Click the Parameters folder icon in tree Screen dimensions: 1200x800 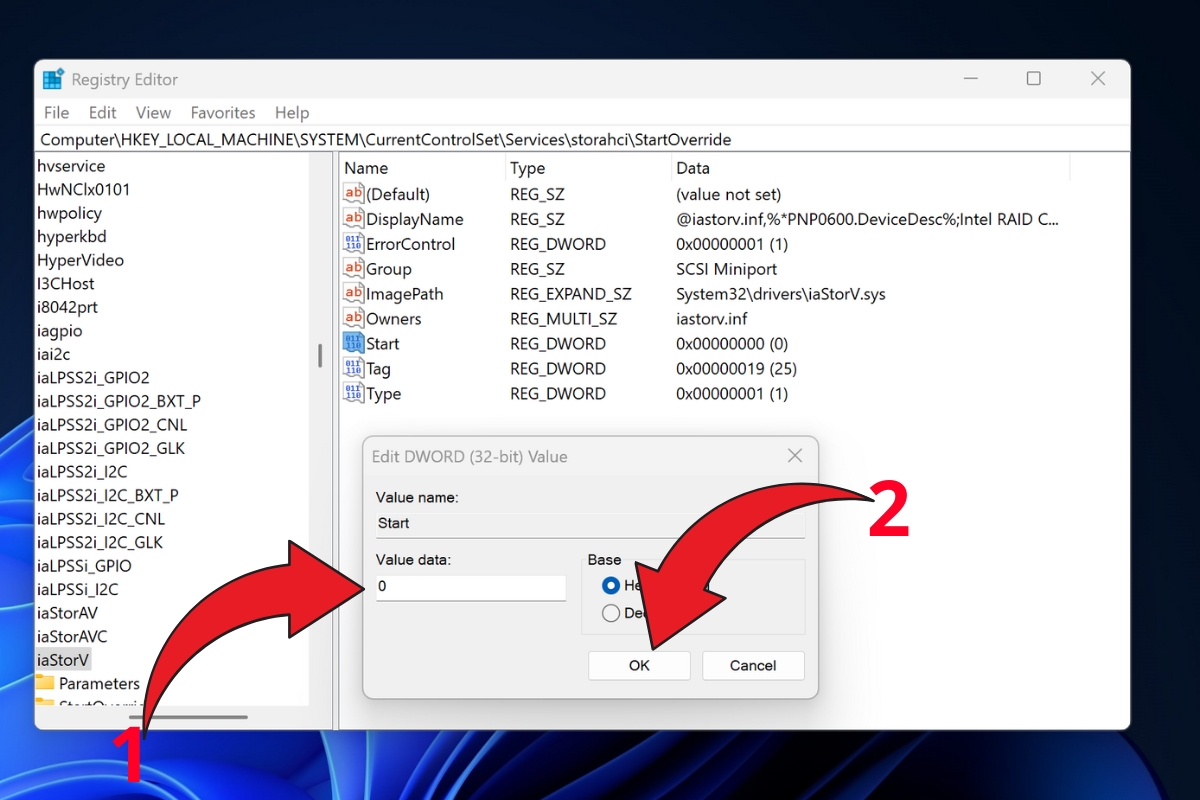click(45, 683)
